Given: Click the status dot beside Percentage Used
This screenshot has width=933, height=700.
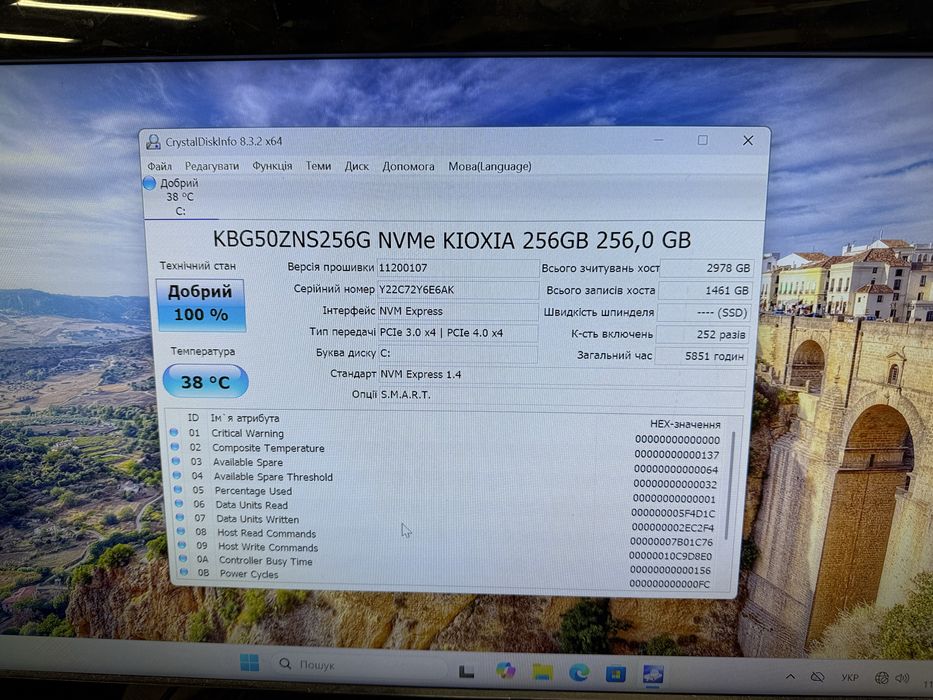Looking at the screenshot, I should pyautogui.click(x=179, y=490).
